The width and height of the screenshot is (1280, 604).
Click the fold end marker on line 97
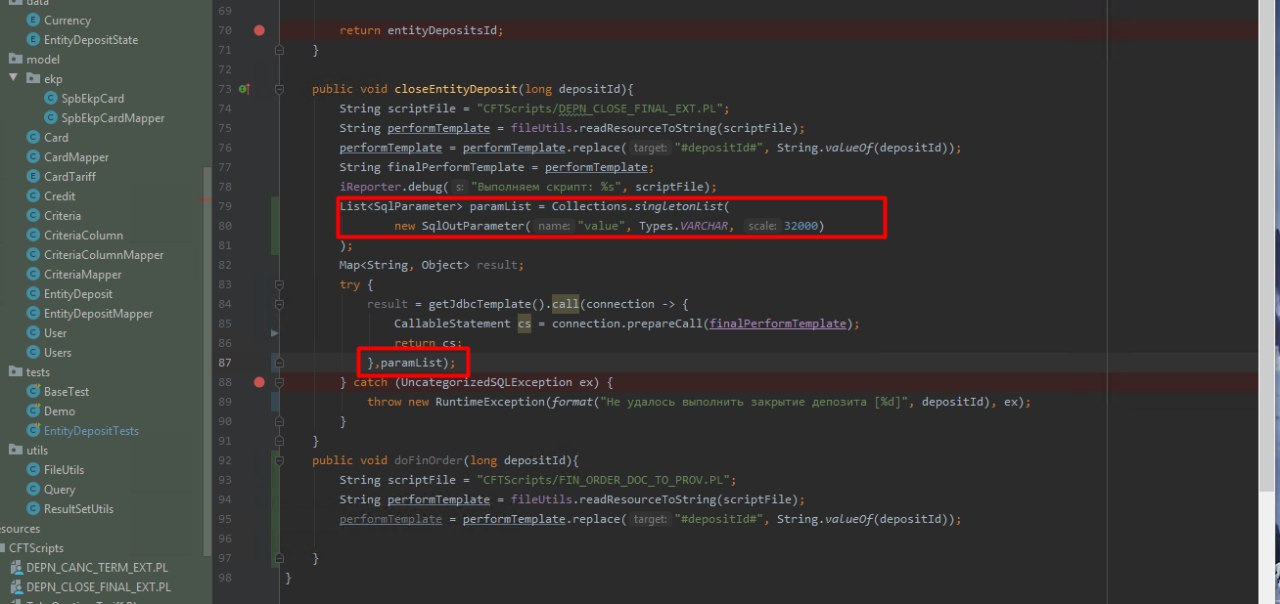(x=279, y=558)
